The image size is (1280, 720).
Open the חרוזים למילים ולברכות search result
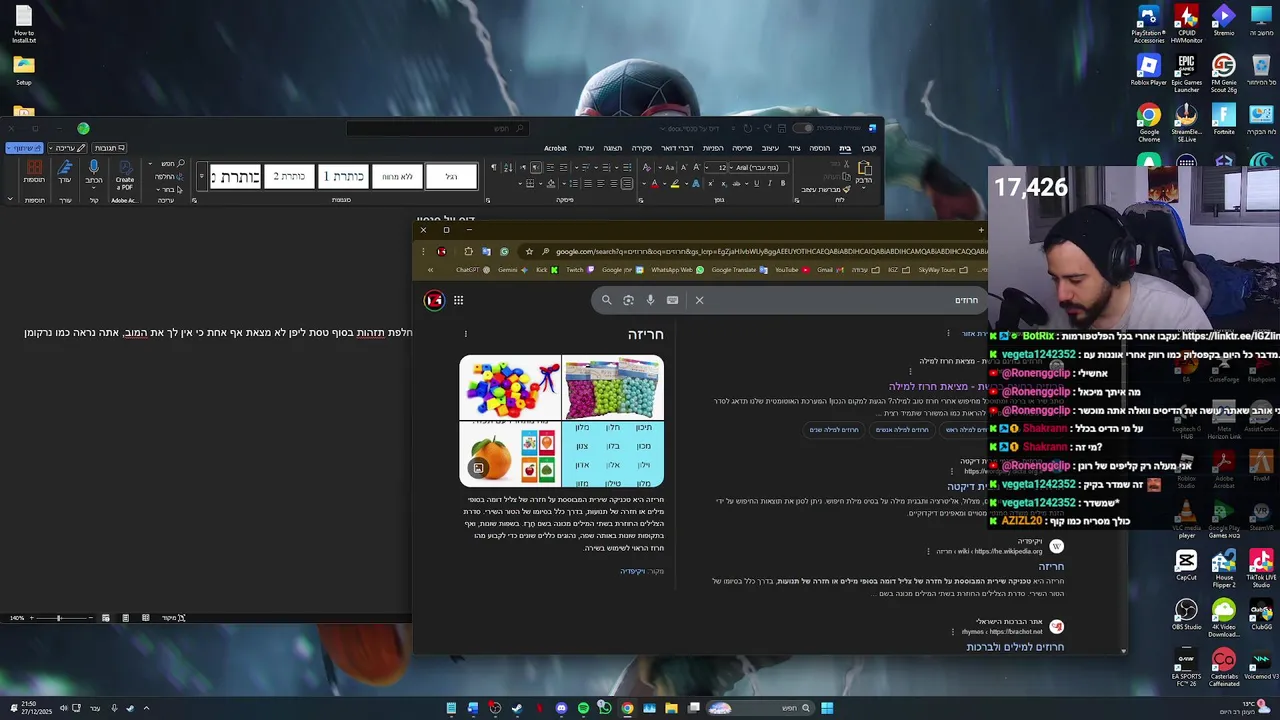(1014, 647)
